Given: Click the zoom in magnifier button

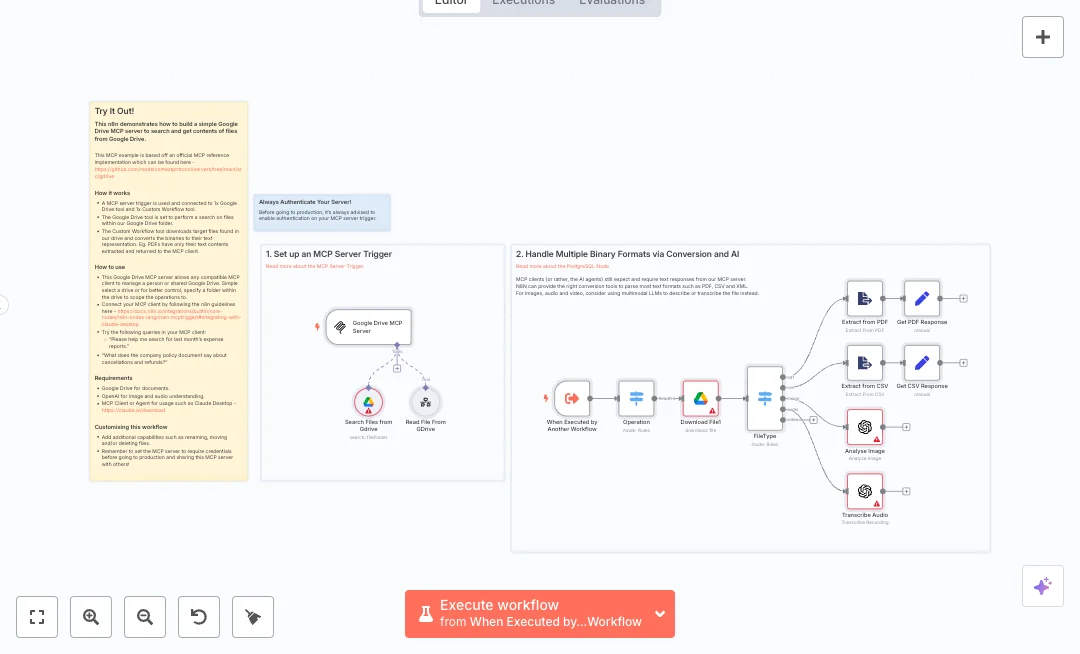Looking at the screenshot, I should click(x=91, y=617).
